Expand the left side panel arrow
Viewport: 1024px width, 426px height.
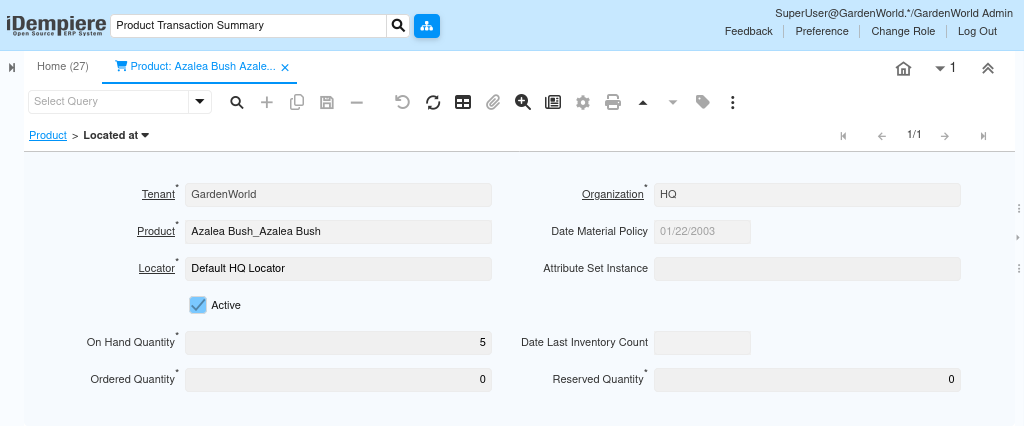[12, 68]
